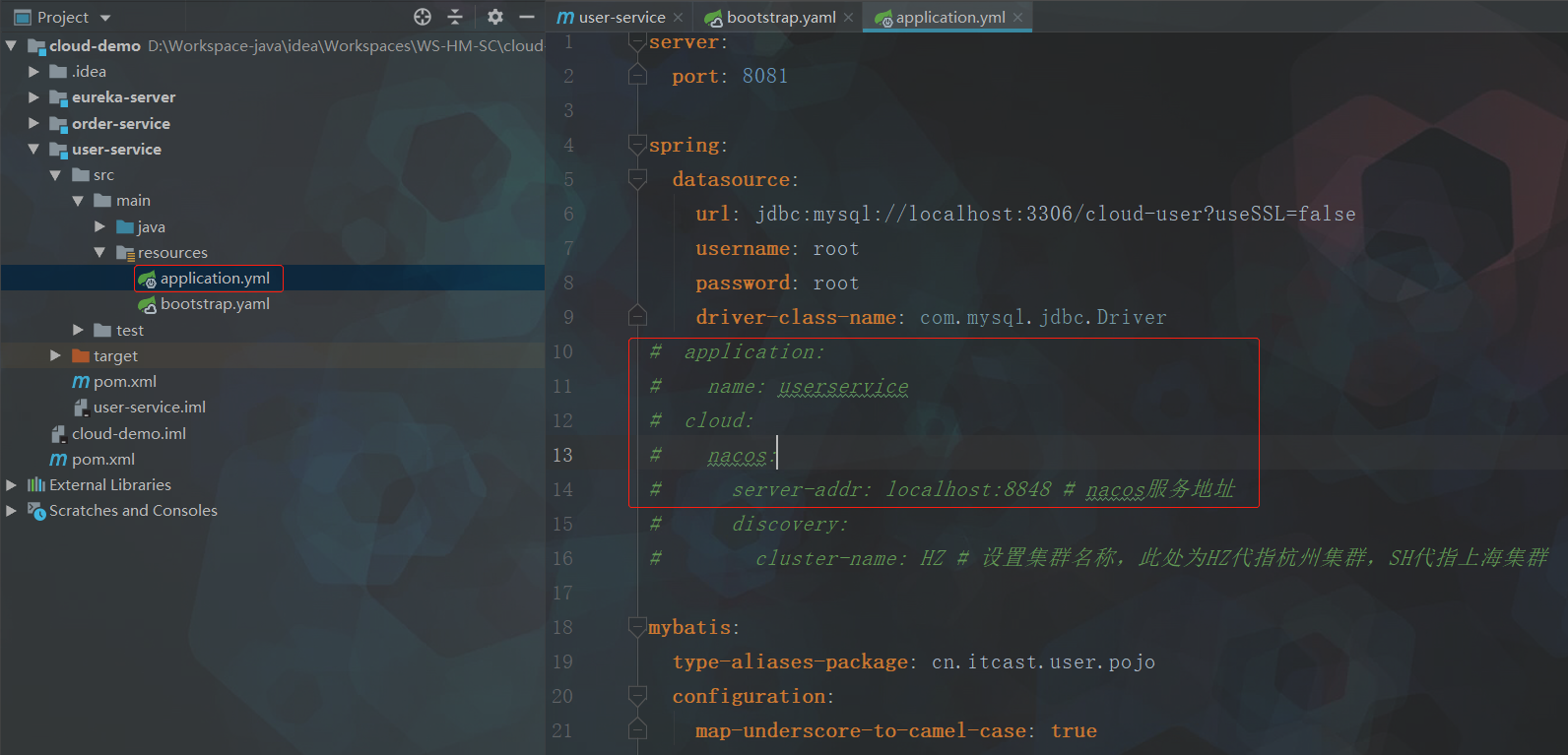
Task: Click type-aliases-package value cn.itcast.user.pojo
Action: [1043, 661]
